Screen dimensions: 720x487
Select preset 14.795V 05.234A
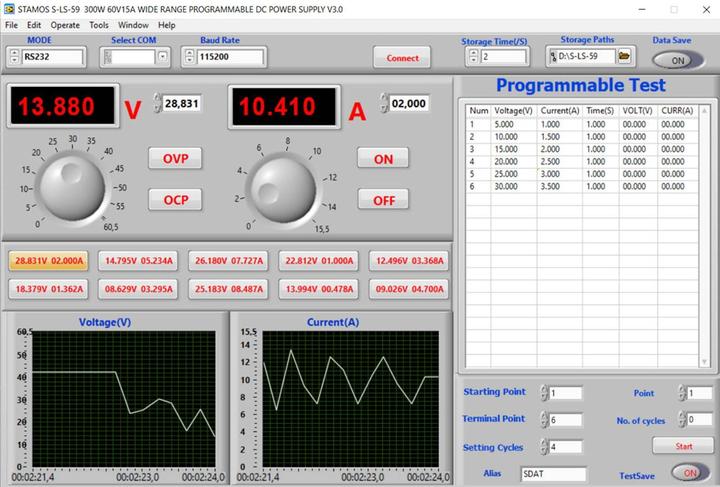click(x=138, y=261)
